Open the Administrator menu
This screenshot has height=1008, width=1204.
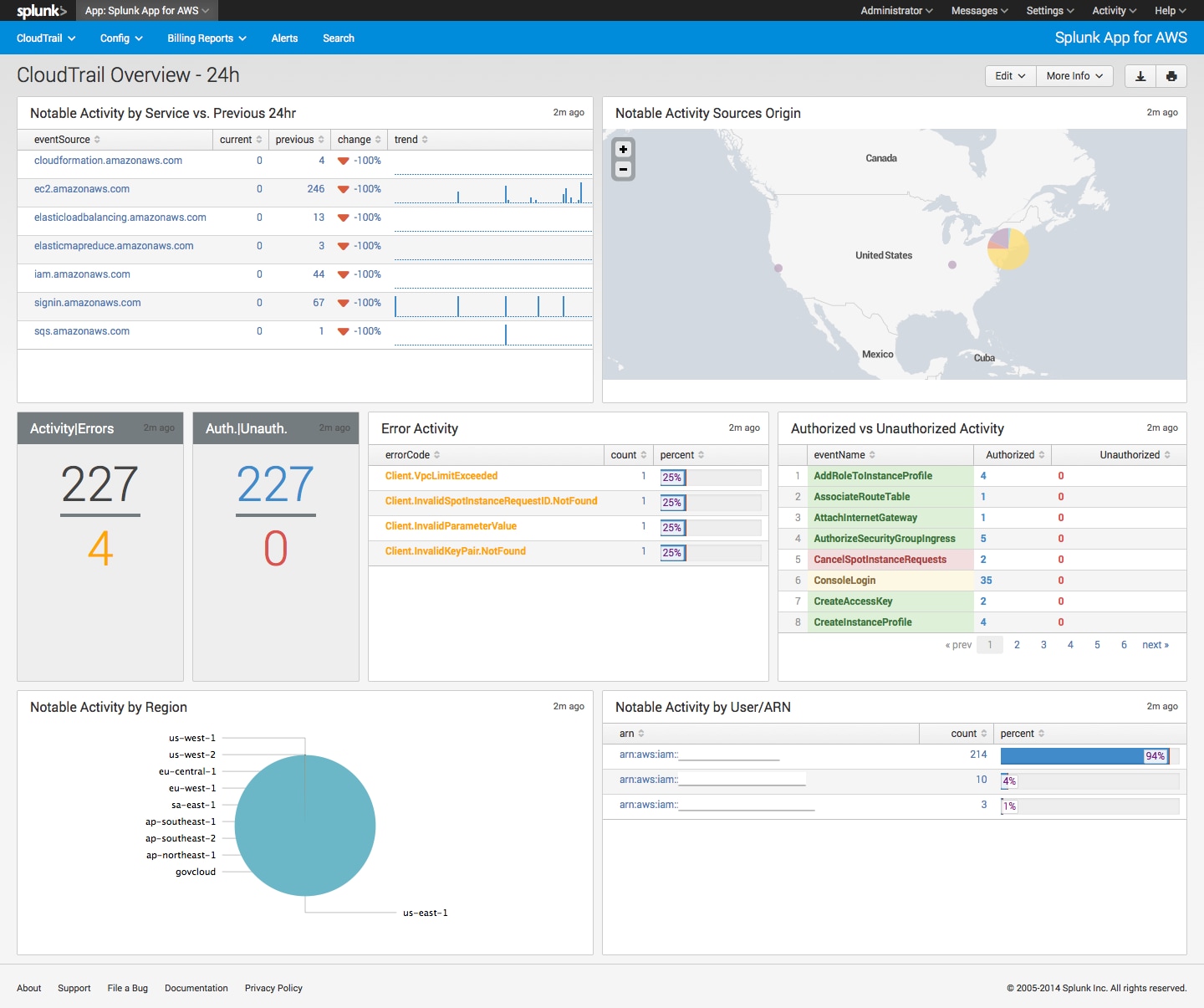(x=896, y=11)
